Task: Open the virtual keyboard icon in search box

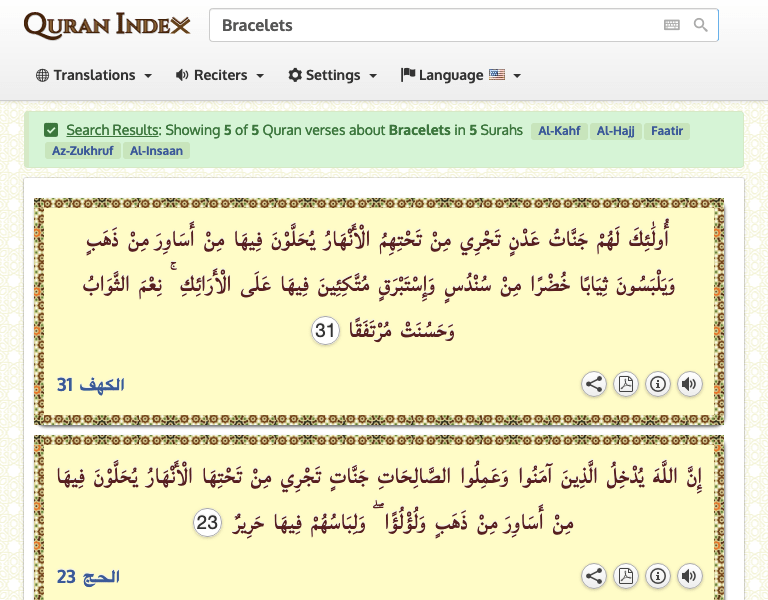Action: [672, 26]
